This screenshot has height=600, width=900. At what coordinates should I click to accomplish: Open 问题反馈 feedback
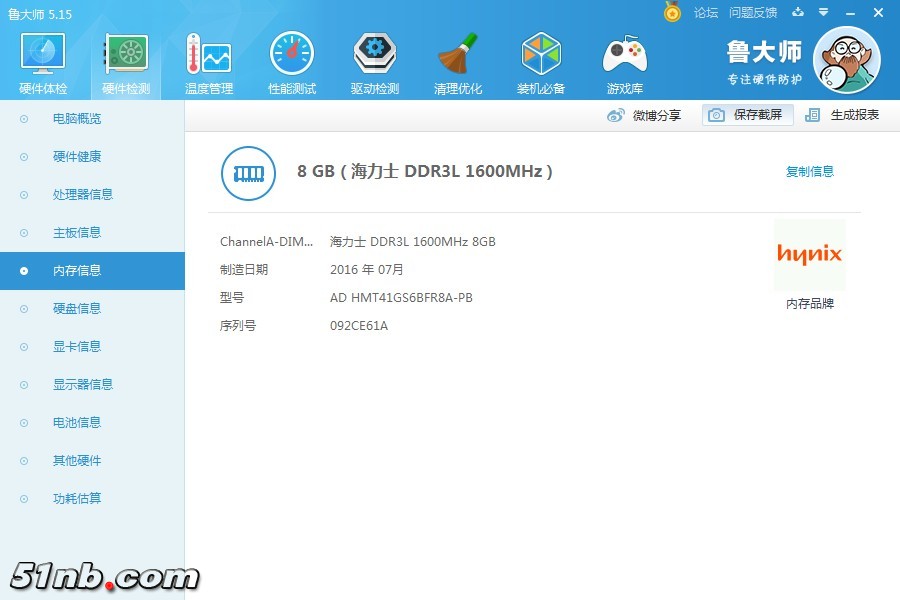tap(753, 12)
